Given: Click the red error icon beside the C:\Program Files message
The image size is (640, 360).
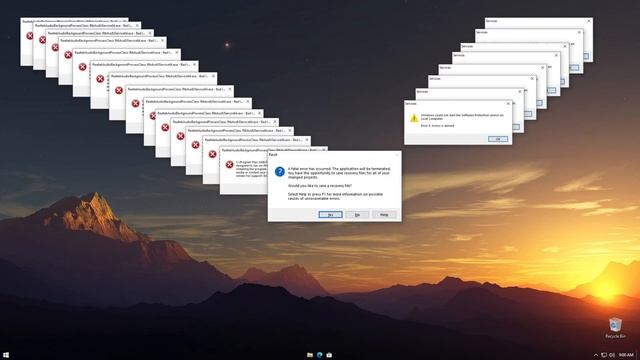Looking at the screenshot, I should [229, 164].
